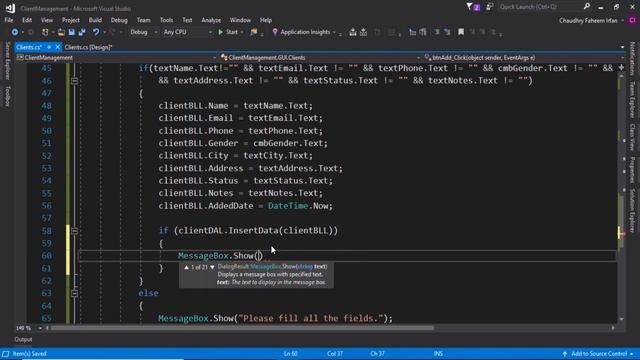The width and height of the screenshot is (640, 360).
Task: Save the current file via floppy icon
Action: [71, 32]
